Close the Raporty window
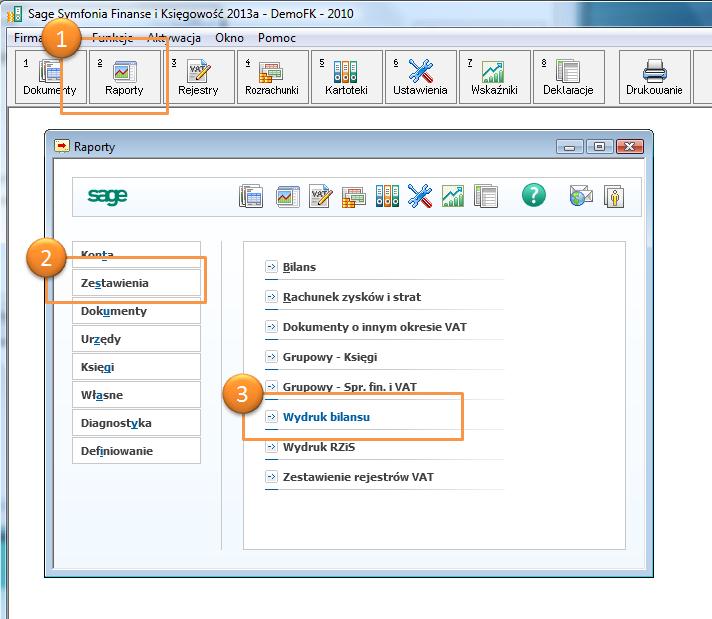 click(629, 147)
